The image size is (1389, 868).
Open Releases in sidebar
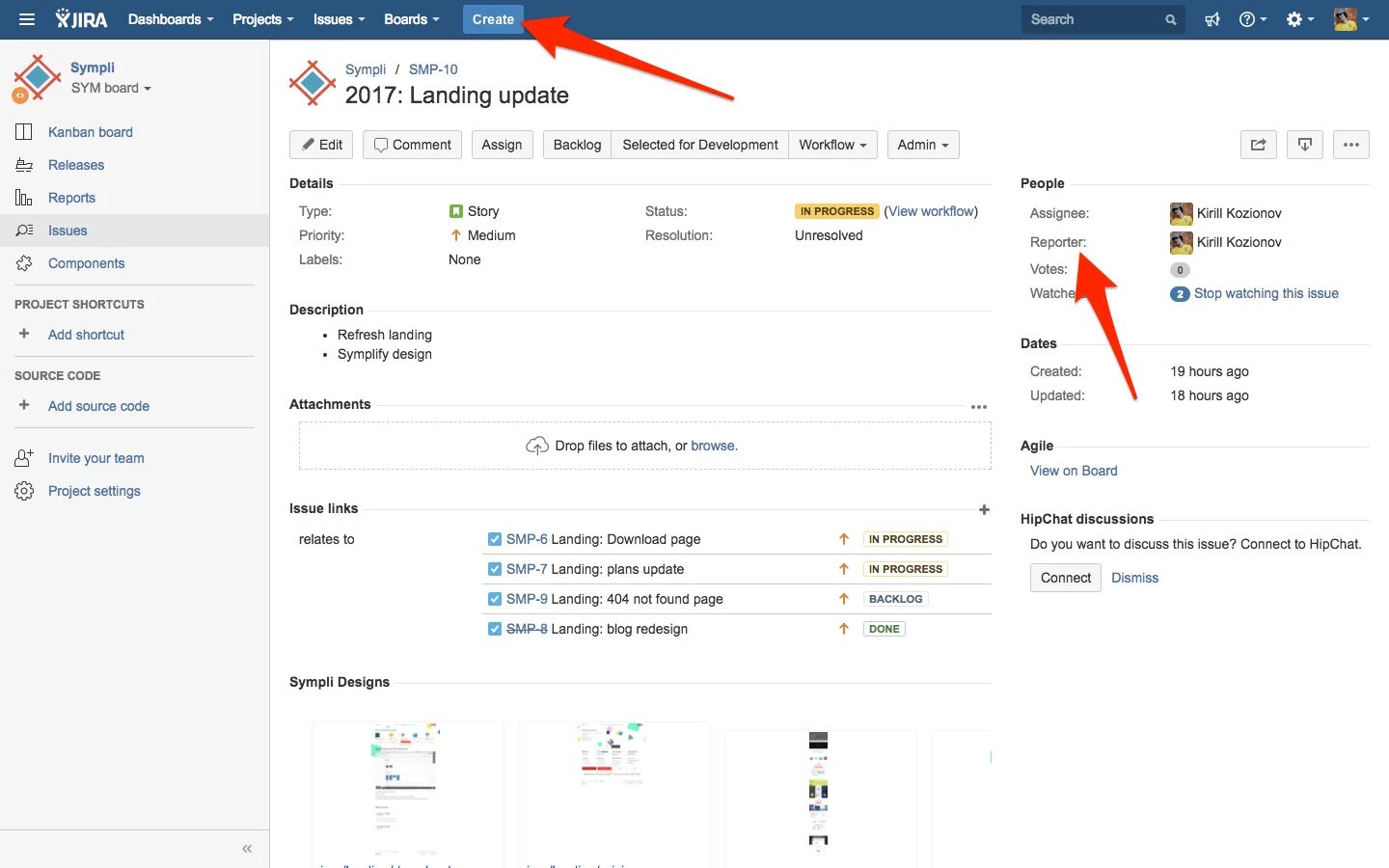pyautogui.click(x=76, y=165)
